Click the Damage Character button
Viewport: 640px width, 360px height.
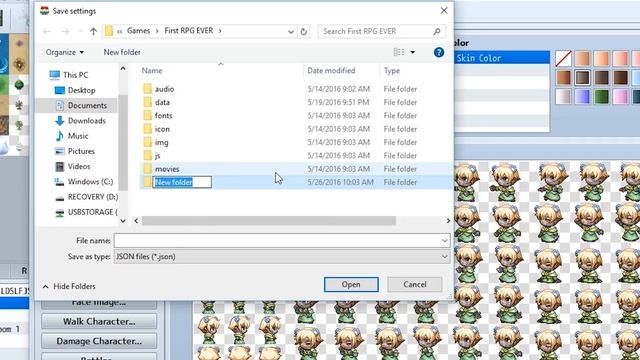(x=99, y=341)
